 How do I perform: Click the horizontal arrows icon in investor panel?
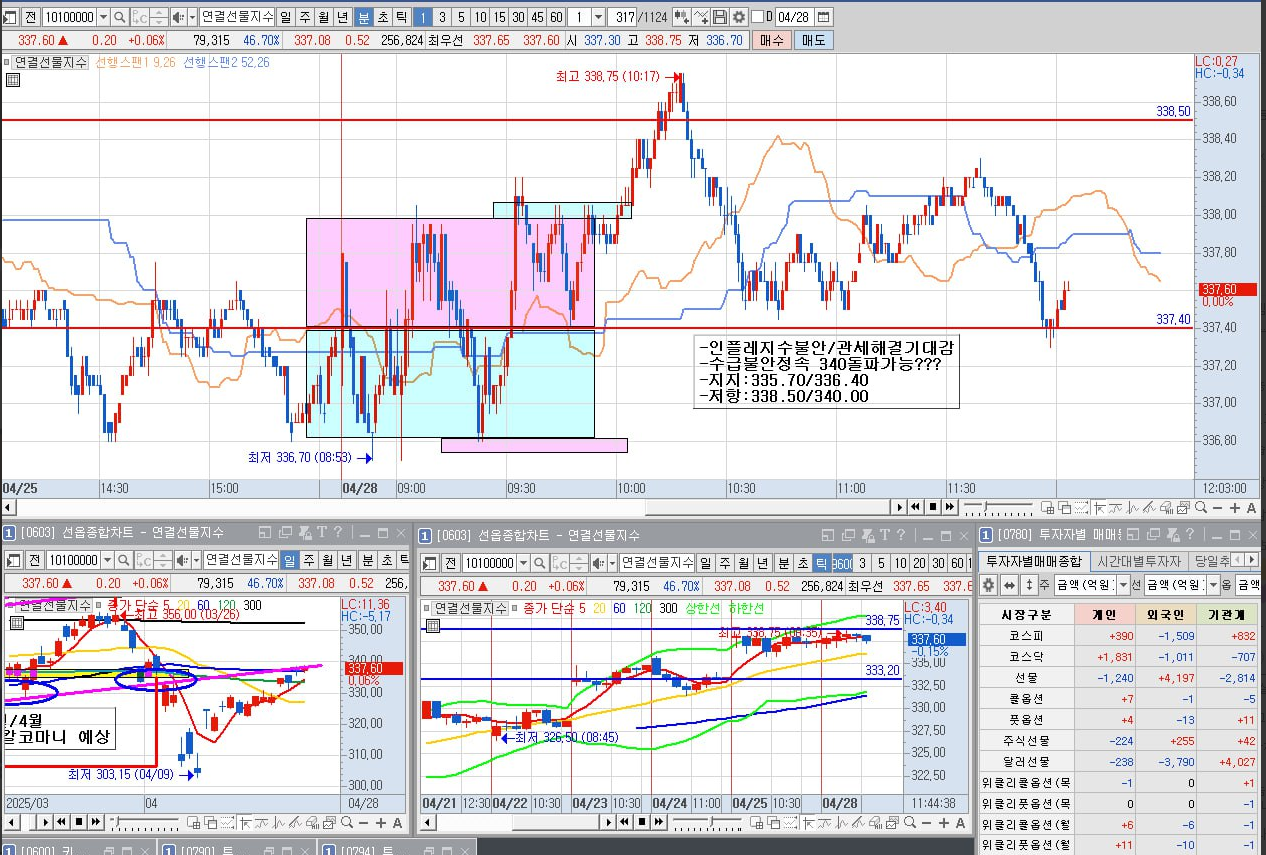click(1009, 585)
